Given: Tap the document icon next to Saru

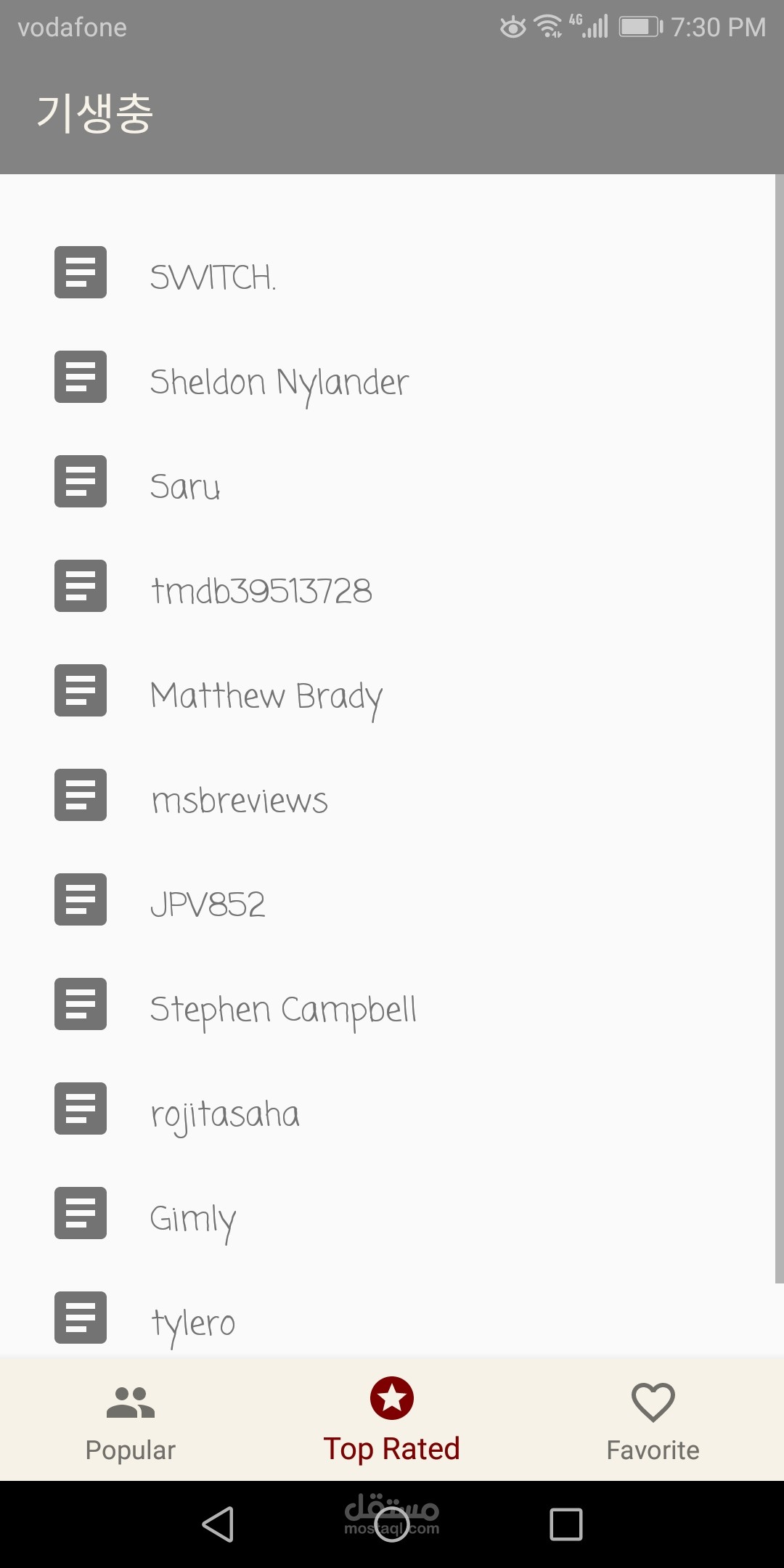Looking at the screenshot, I should point(81,481).
